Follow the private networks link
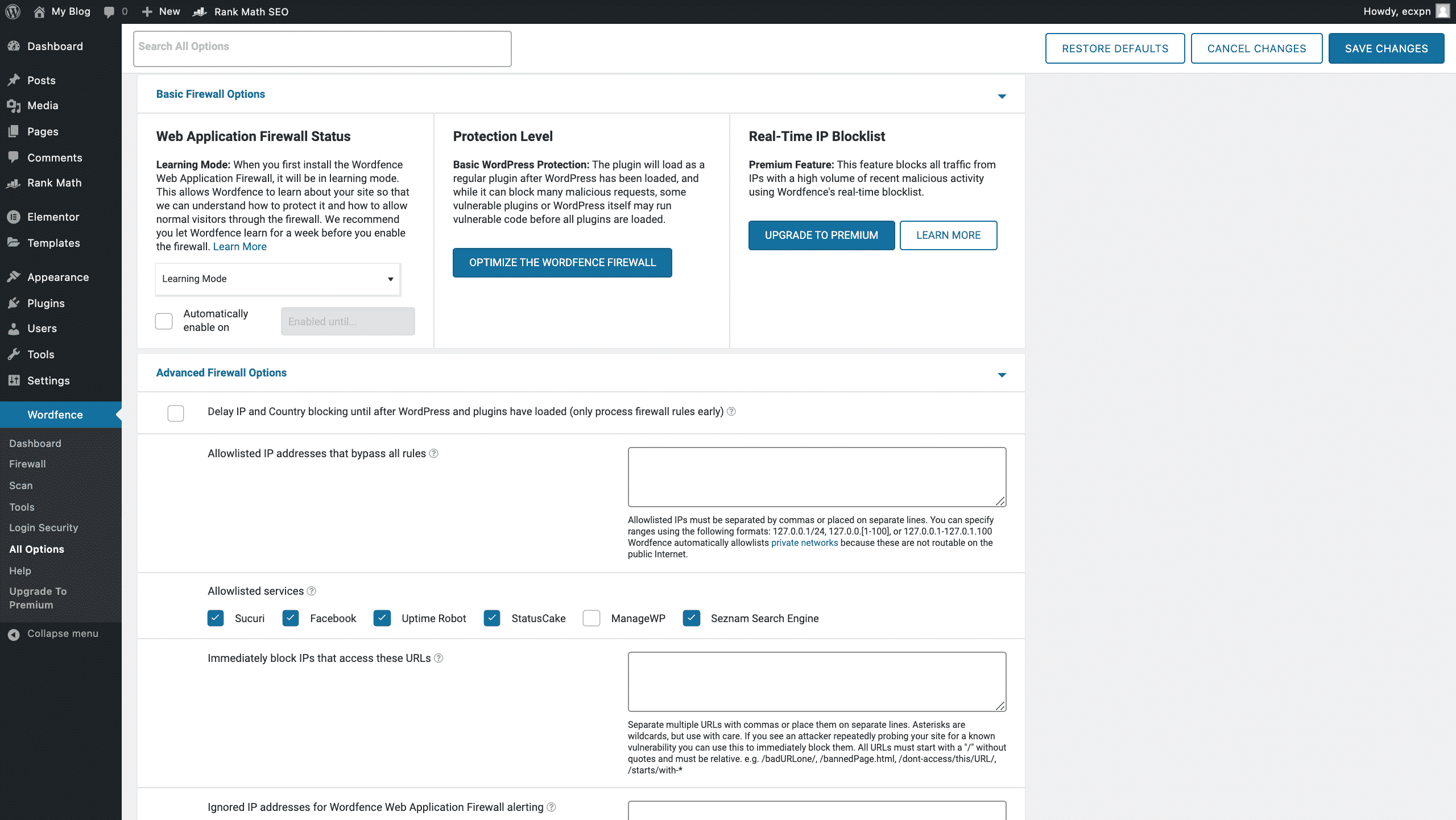The height and width of the screenshot is (820, 1456). click(804, 542)
